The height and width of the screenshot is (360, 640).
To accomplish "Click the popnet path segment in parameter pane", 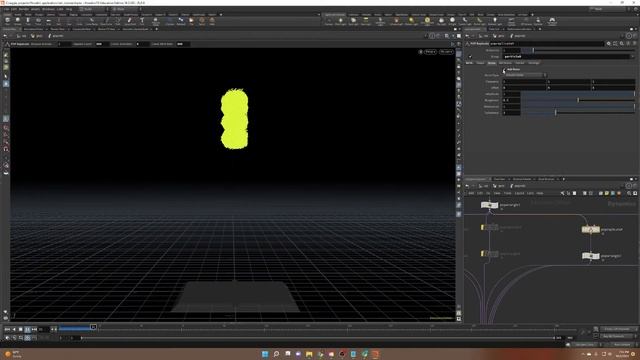I will click(518, 36).
